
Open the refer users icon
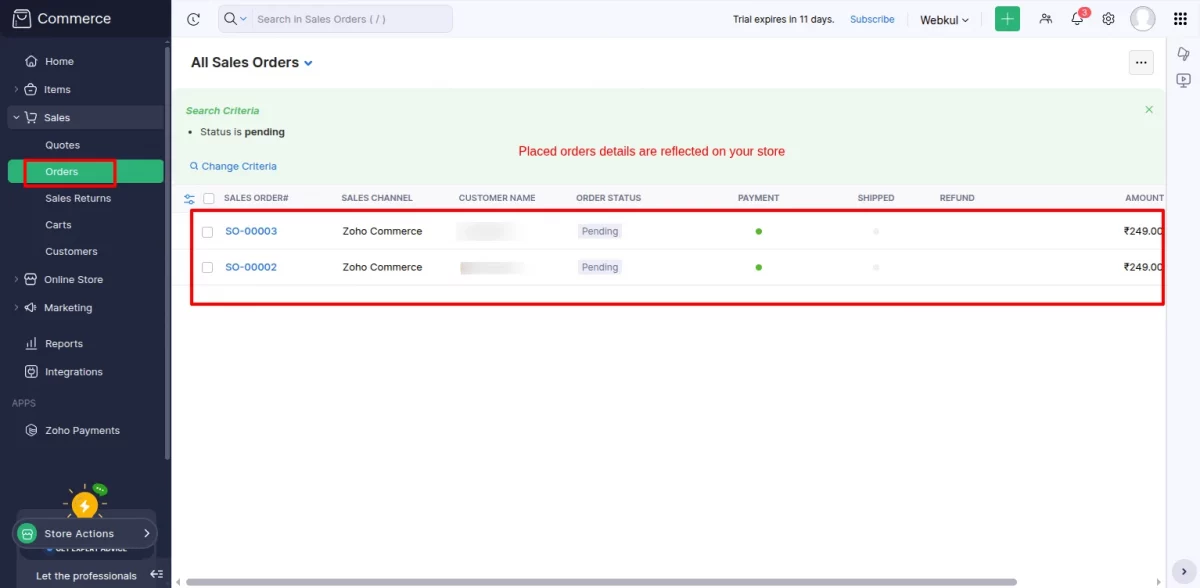(x=1046, y=19)
